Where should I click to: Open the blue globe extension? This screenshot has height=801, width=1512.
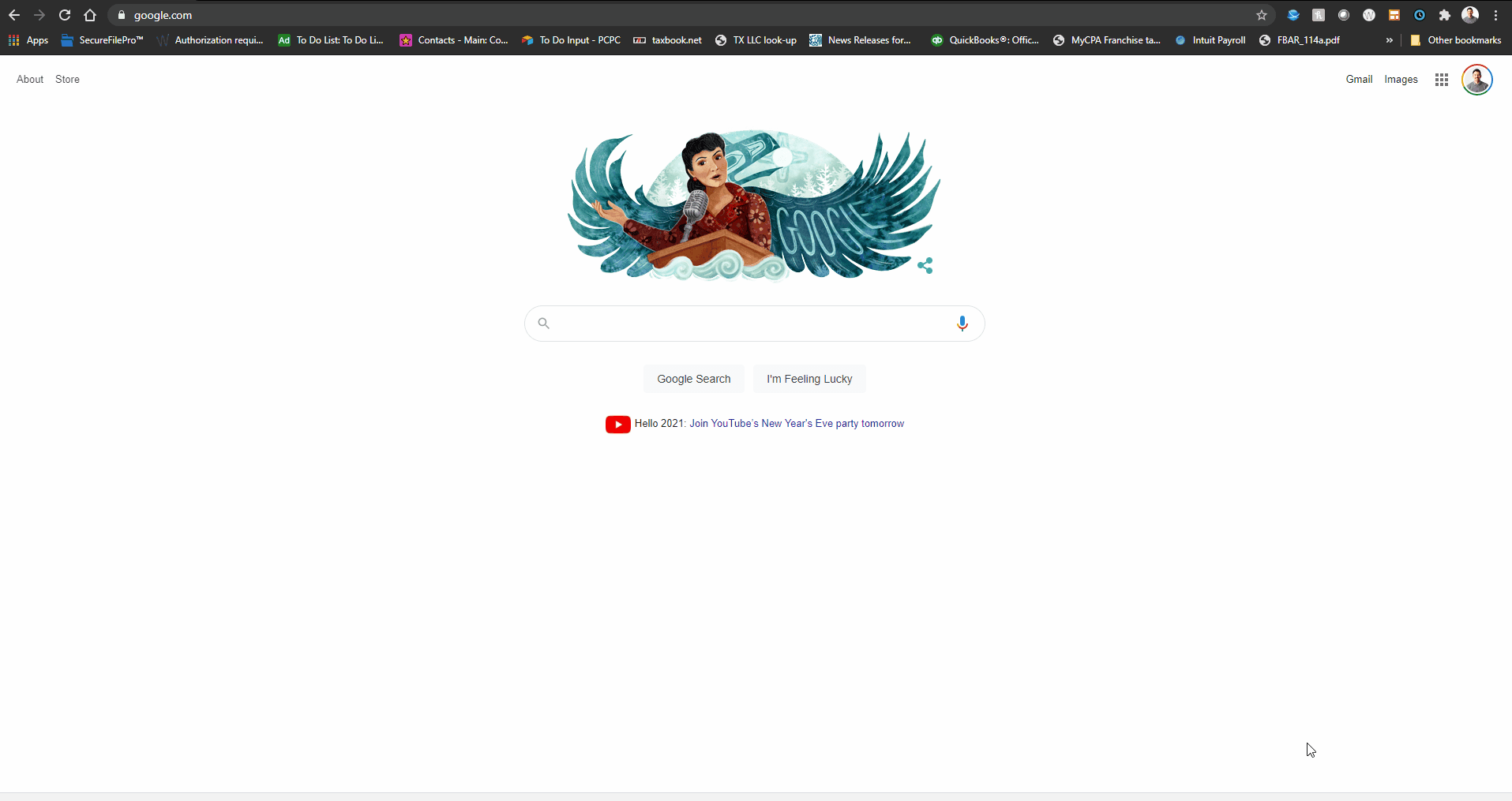pyautogui.click(x=1293, y=15)
